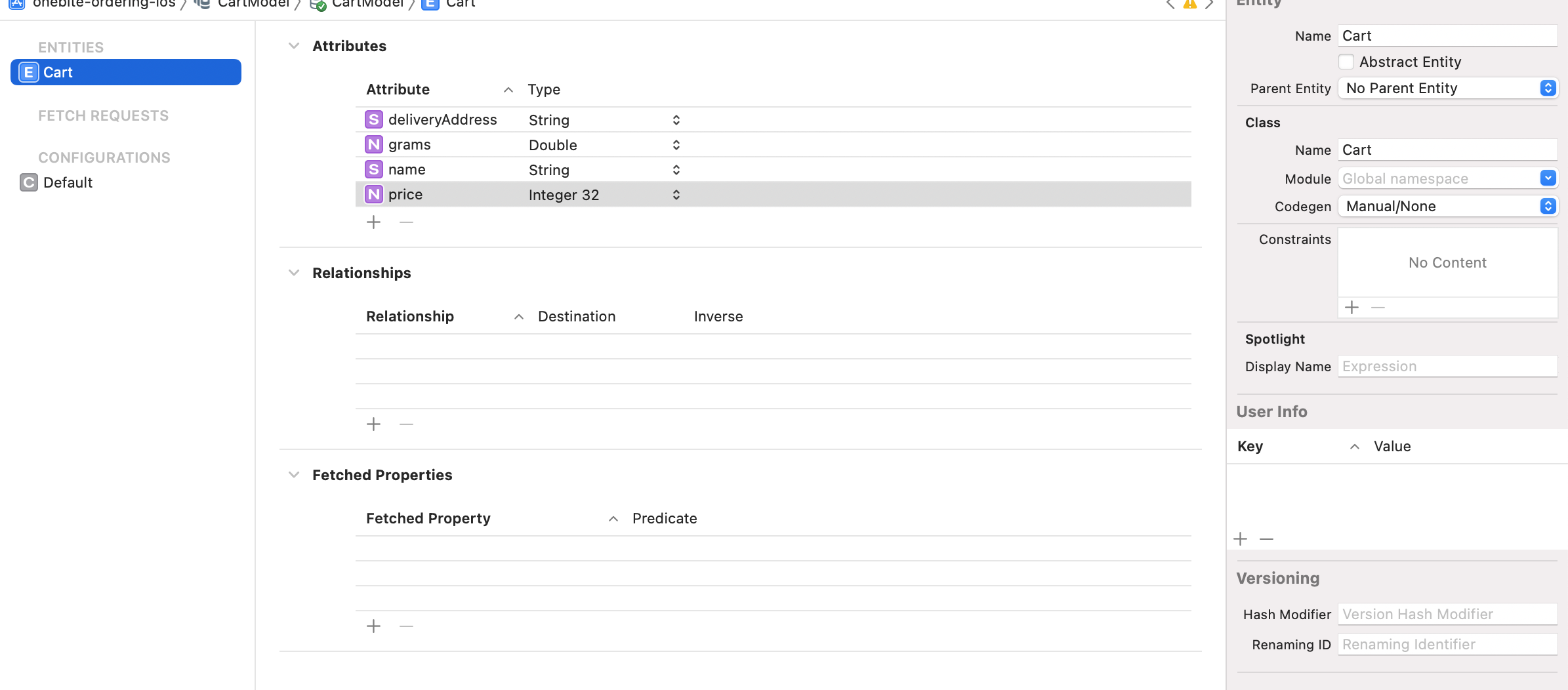The height and width of the screenshot is (690, 1568).
Task: Click the warning issue indicator icon
Action: [x=1189, y=4]
